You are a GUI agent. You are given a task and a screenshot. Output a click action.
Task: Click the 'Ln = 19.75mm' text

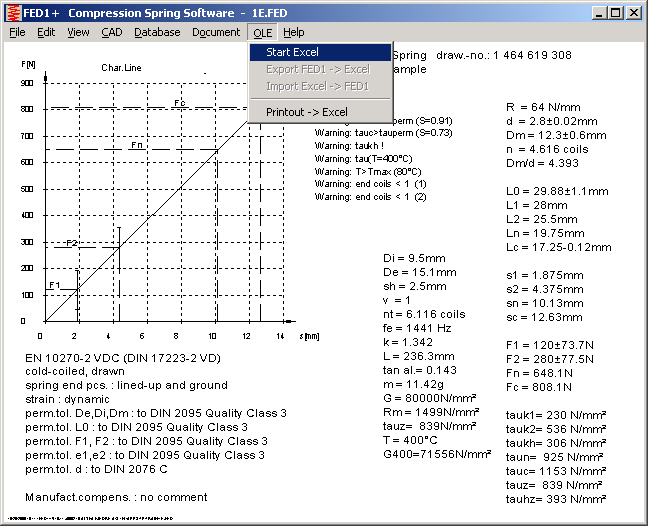tap(545, 233)
